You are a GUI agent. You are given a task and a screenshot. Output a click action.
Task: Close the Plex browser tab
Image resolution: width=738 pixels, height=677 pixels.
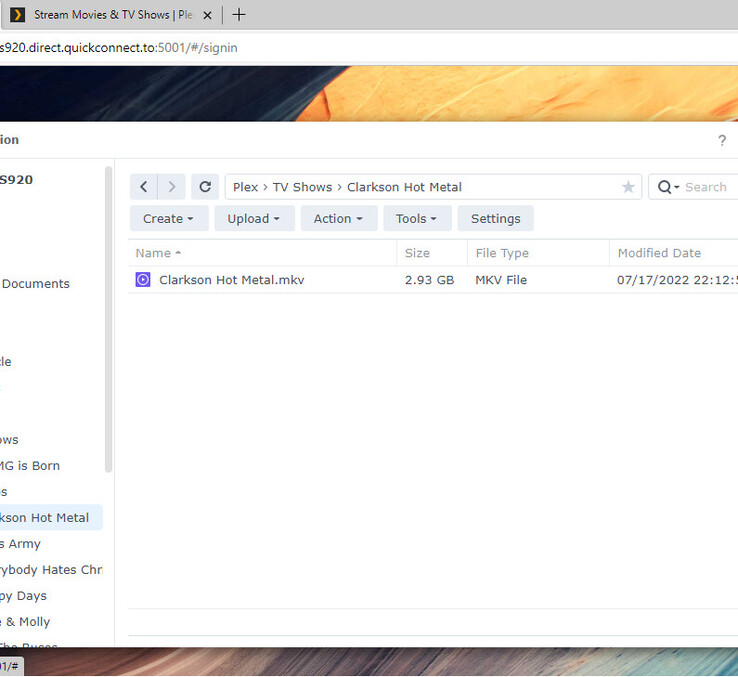(207, 15)
